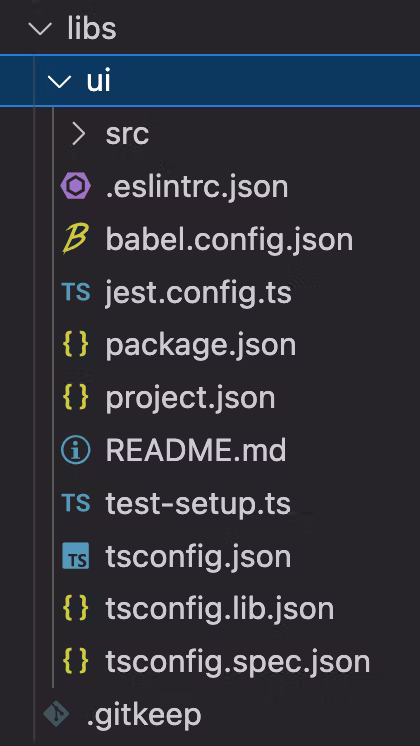Screen dimensions: 420x746
Task: Click the blue square TS icon for tsconfig.json
Action: 76,556
